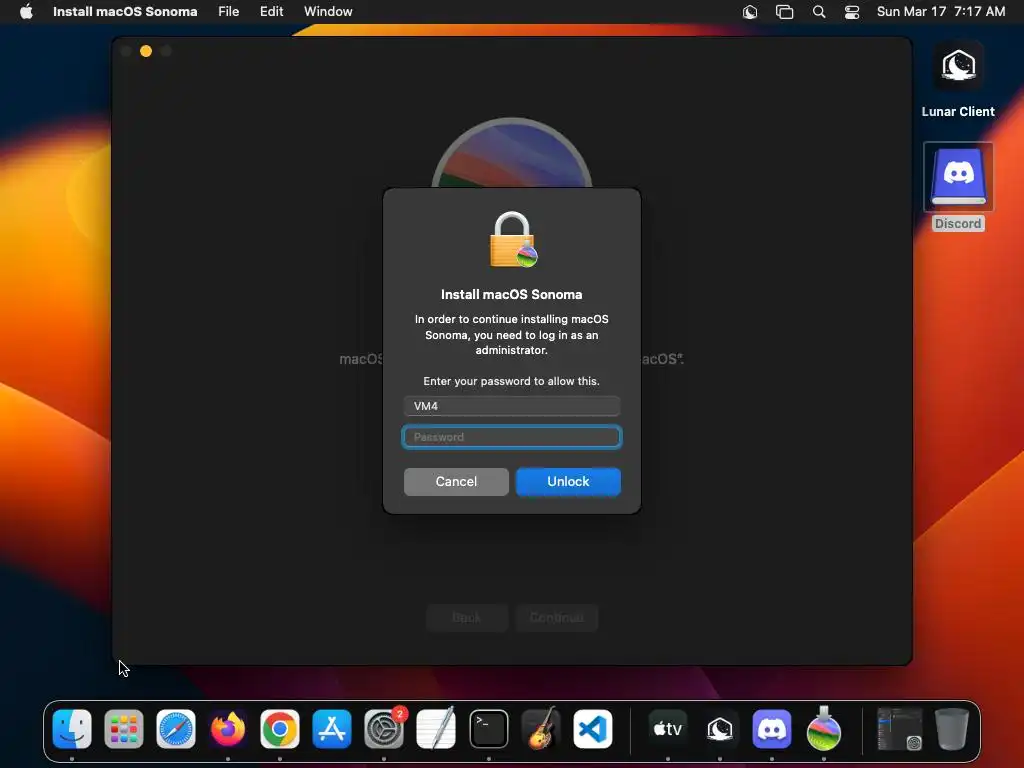
Task: Click the 'Install macOS Sonoma' dialog heading
Action: coord(512,295)
